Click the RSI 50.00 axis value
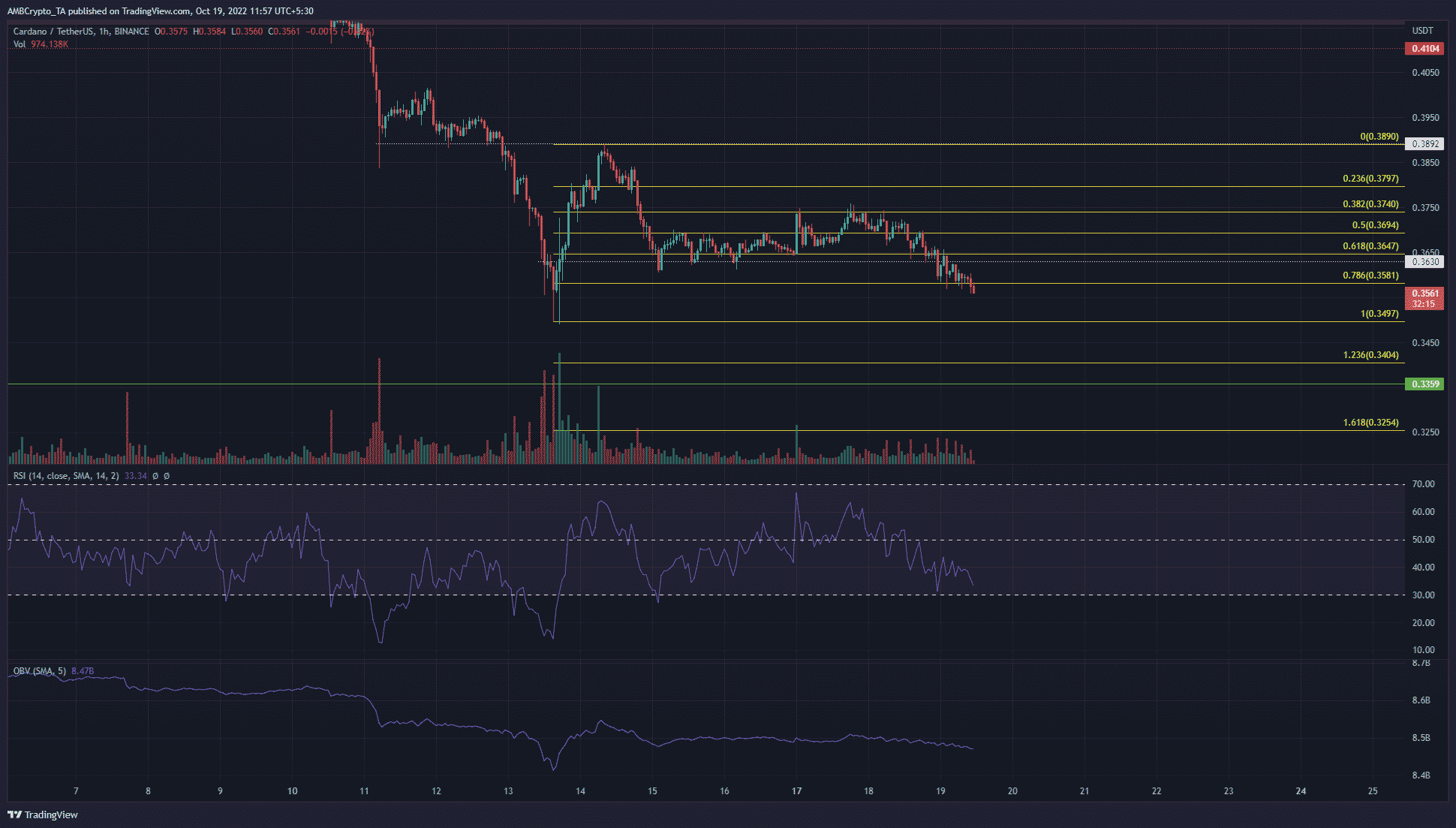The height and width of the screenshot is (828, 1456). (1423, 540)
